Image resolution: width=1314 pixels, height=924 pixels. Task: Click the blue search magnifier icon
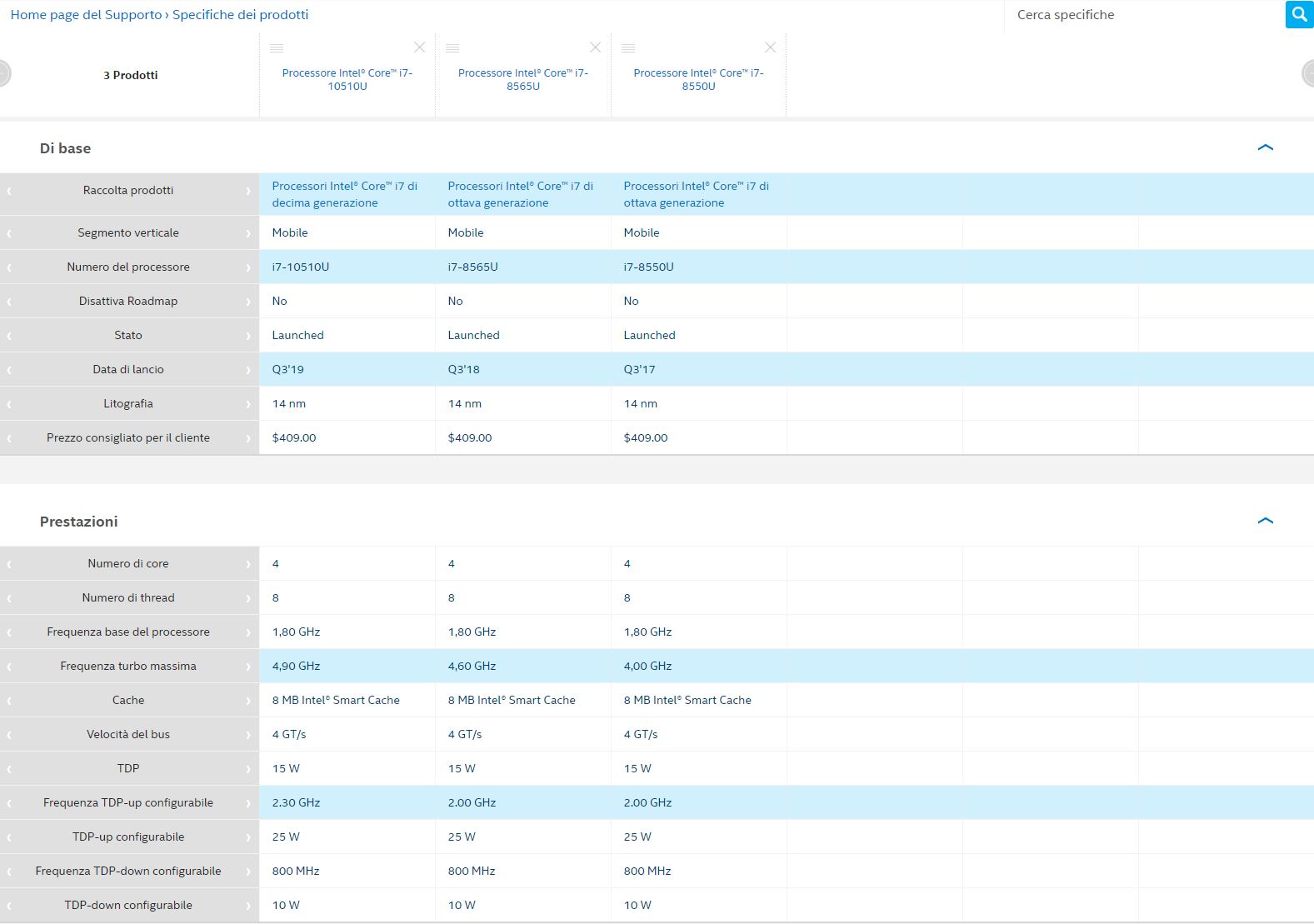[1299, 14]
